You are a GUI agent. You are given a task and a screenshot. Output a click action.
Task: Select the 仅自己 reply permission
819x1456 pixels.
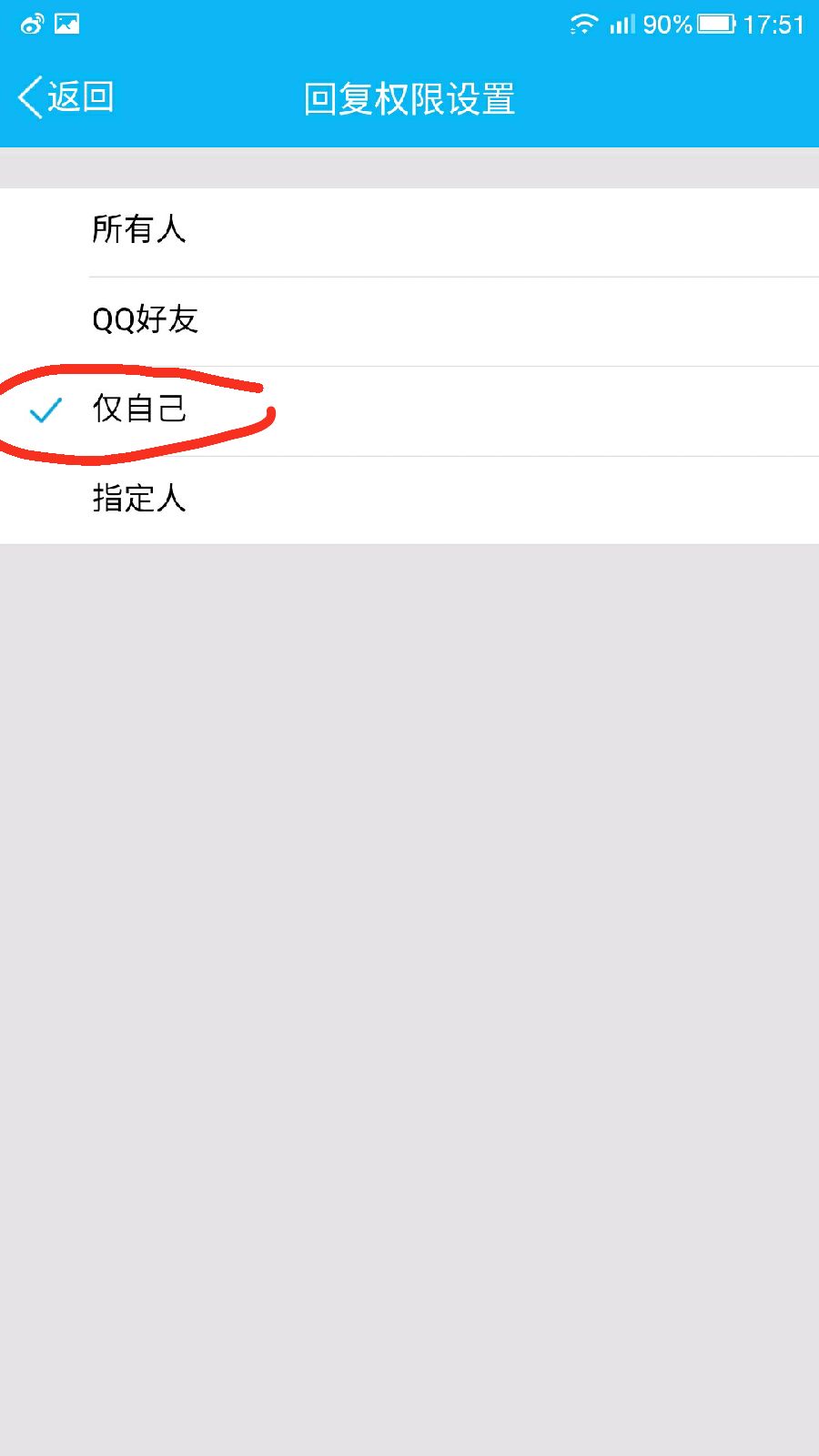coord(409,411)
